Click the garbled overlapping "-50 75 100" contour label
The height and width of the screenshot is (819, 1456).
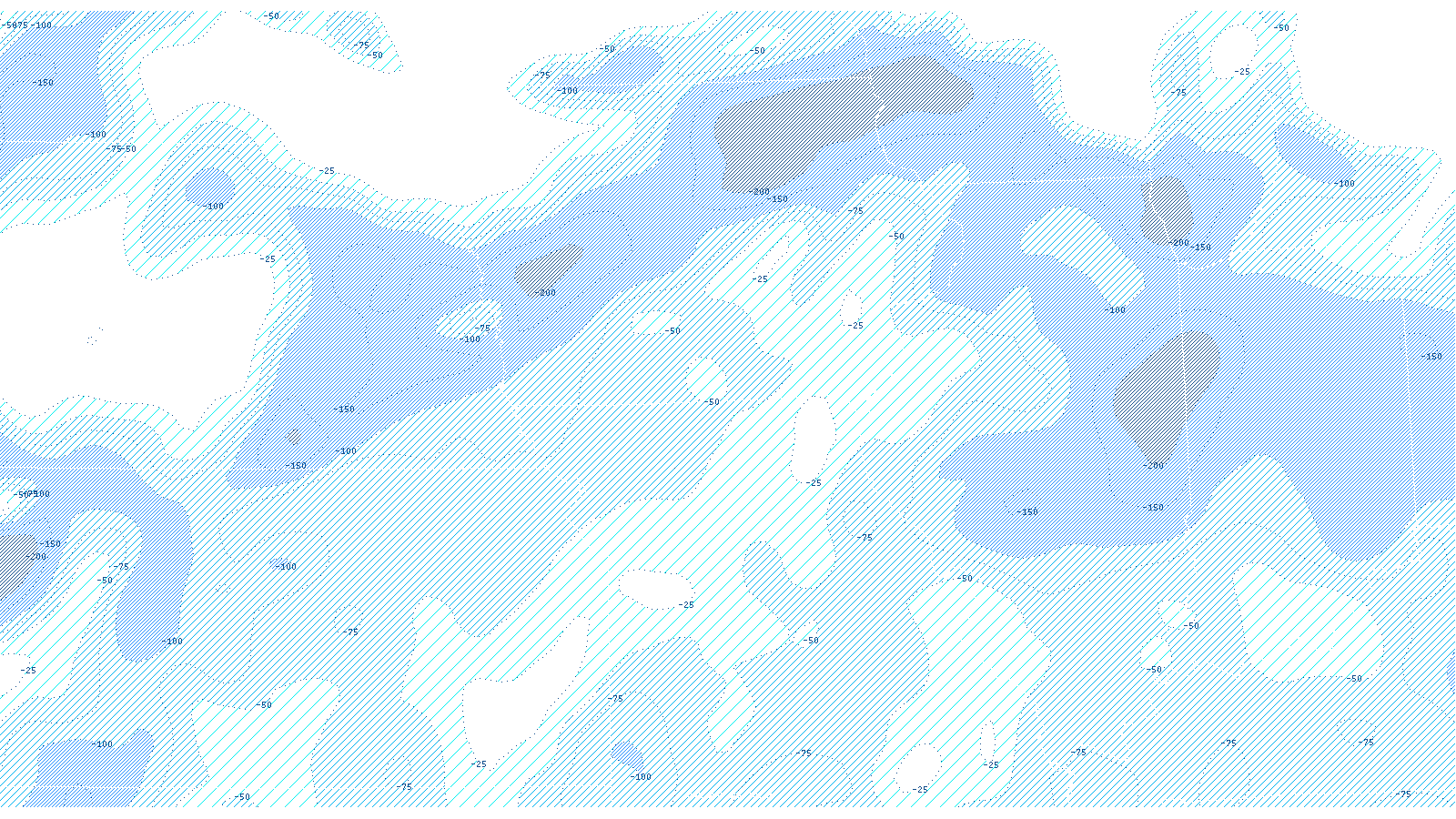[x=32, y=494]
